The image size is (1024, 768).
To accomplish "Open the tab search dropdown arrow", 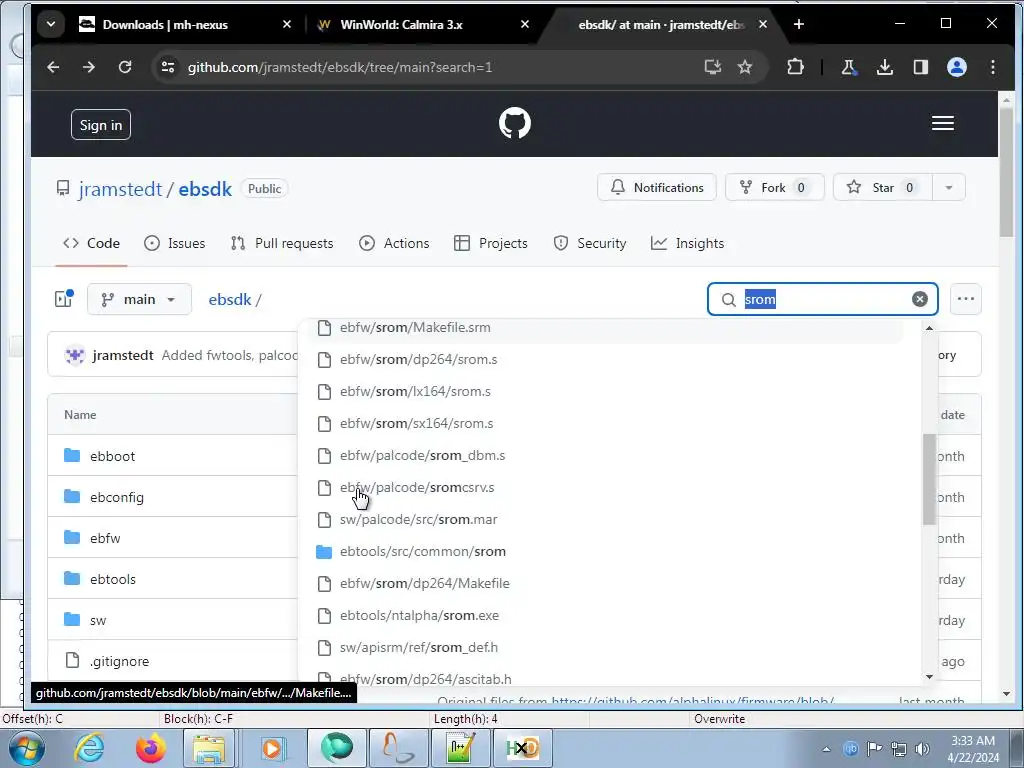I will coord(51,24).
